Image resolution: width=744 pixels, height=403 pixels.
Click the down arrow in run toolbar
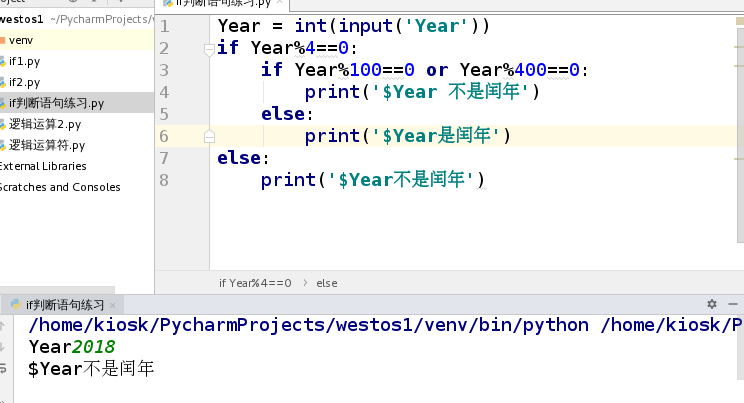pos(2,347)
